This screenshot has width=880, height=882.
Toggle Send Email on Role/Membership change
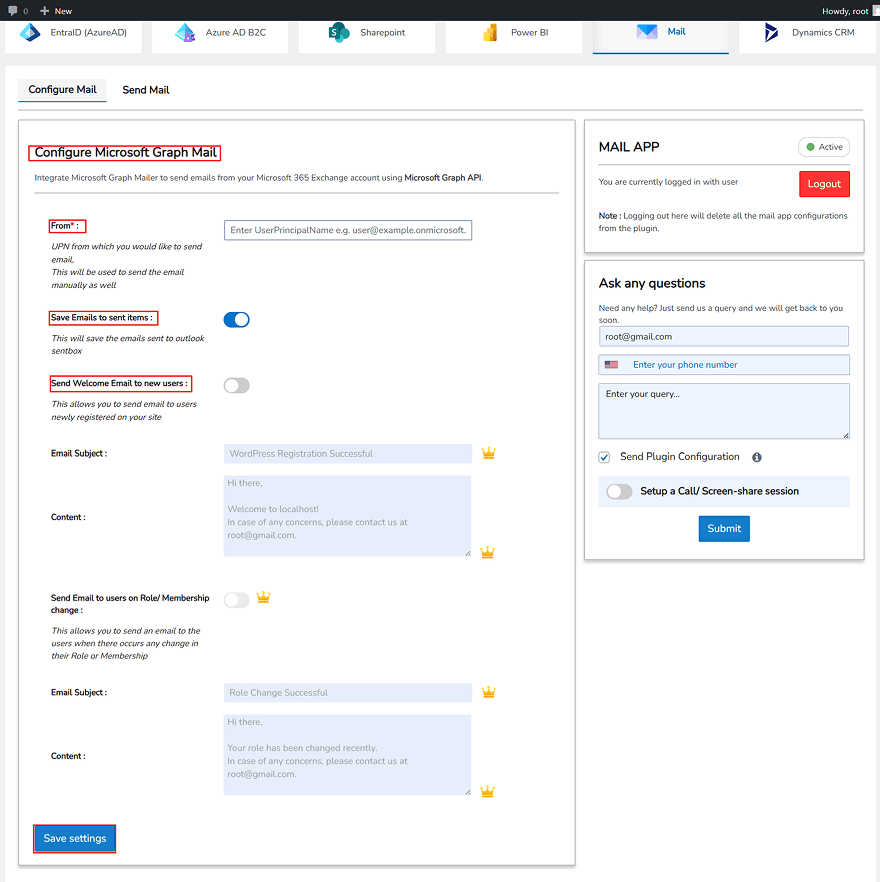236,600
